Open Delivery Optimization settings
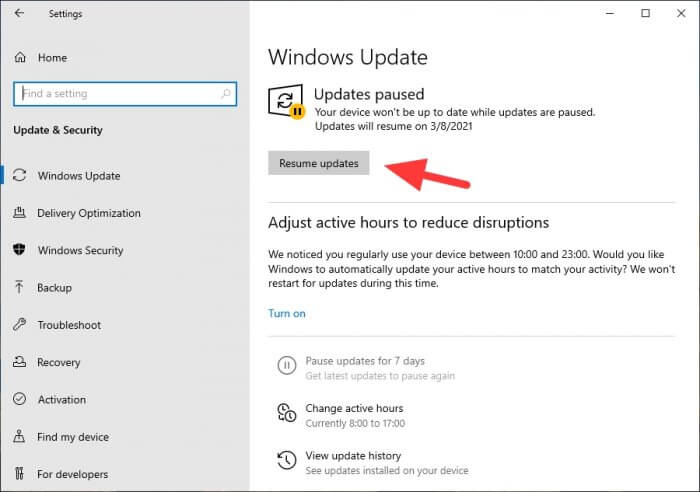The height and width of the screenshot is (492, 700). click(x=89, y=213)
